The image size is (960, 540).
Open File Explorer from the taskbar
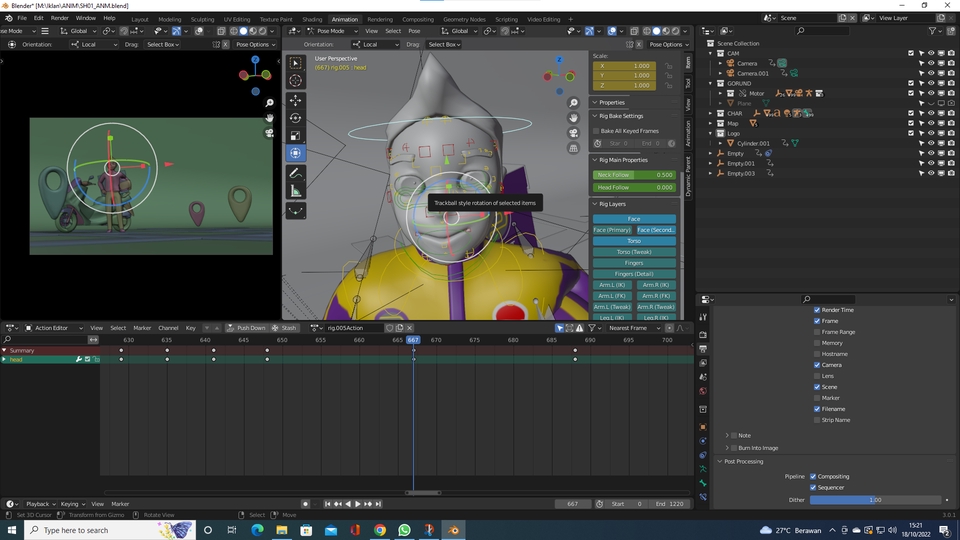pos(282,530)
